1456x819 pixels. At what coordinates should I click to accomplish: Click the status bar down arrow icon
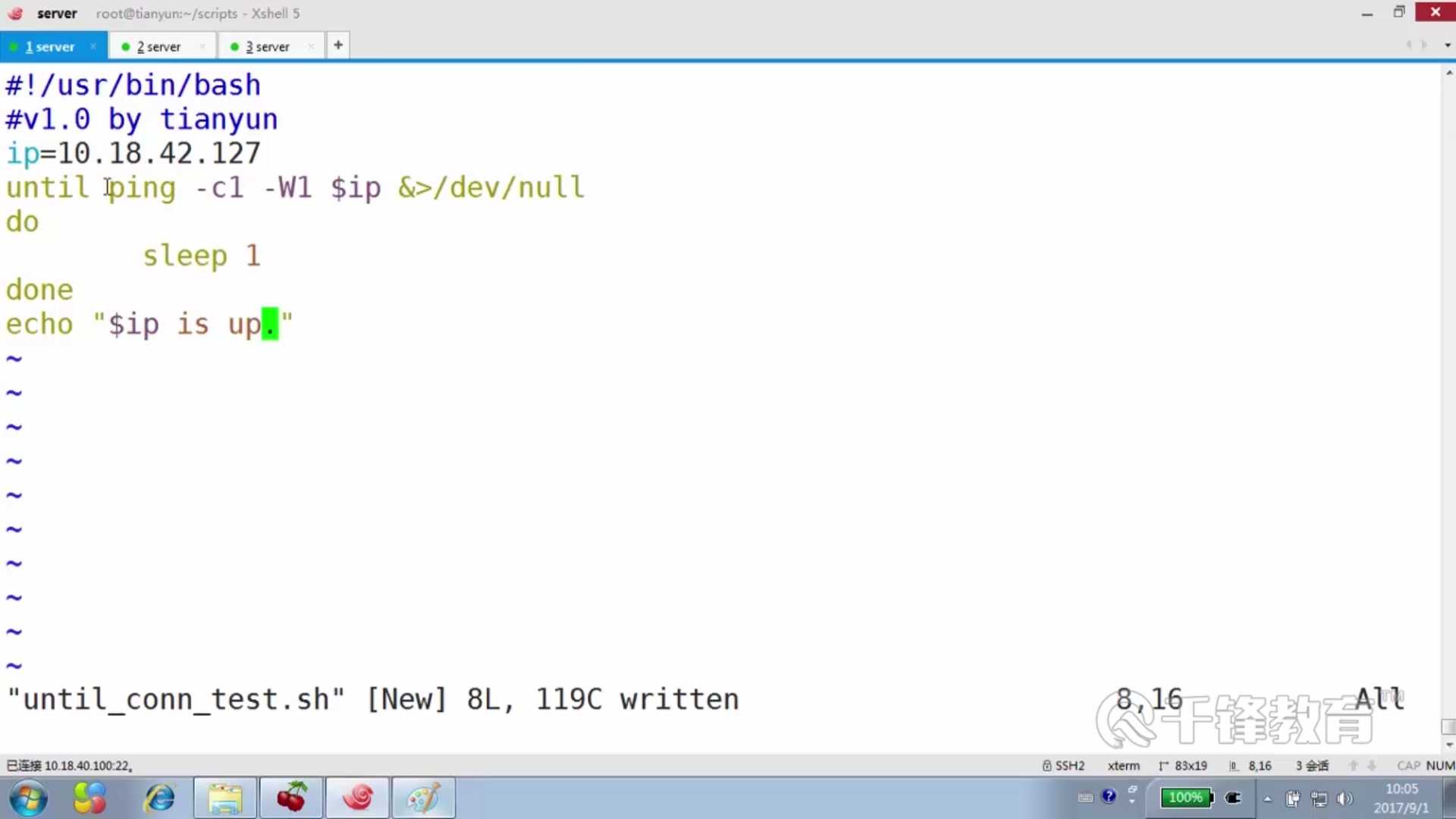pyautogui.click(x=1372, y=765)
